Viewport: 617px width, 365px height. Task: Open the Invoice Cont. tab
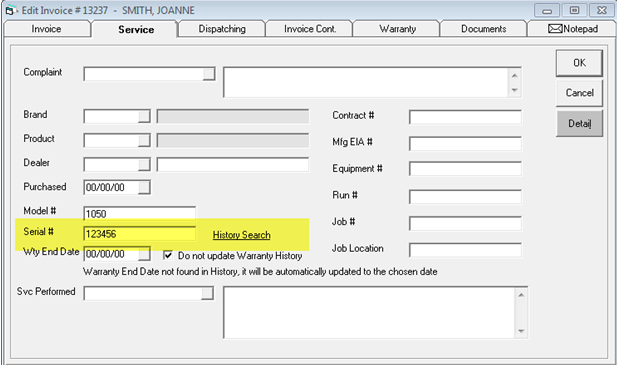(310, 29)
